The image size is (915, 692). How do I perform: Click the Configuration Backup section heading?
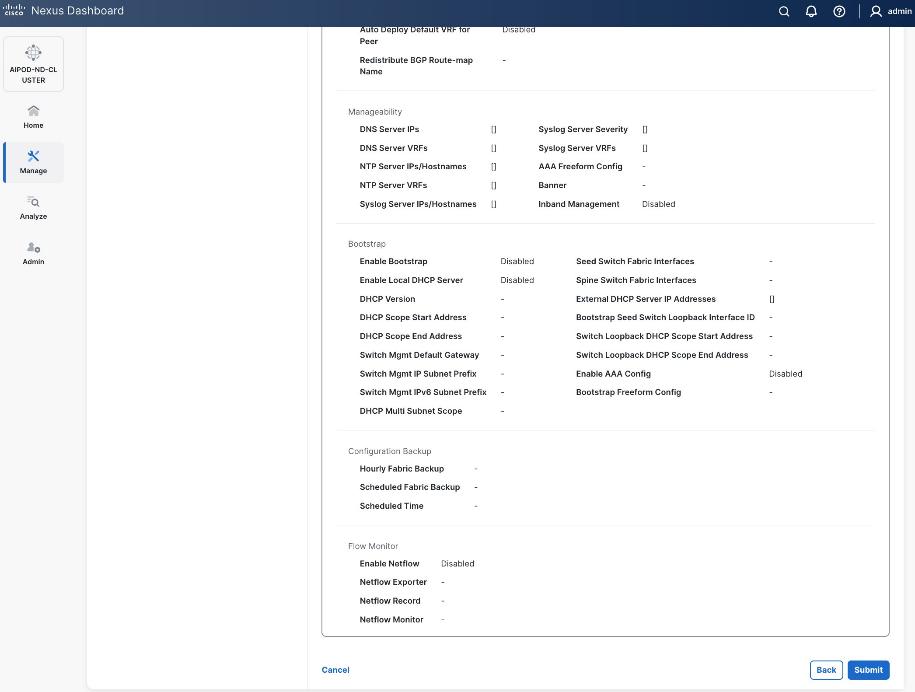pyautogui.click(x=389, y=451)
